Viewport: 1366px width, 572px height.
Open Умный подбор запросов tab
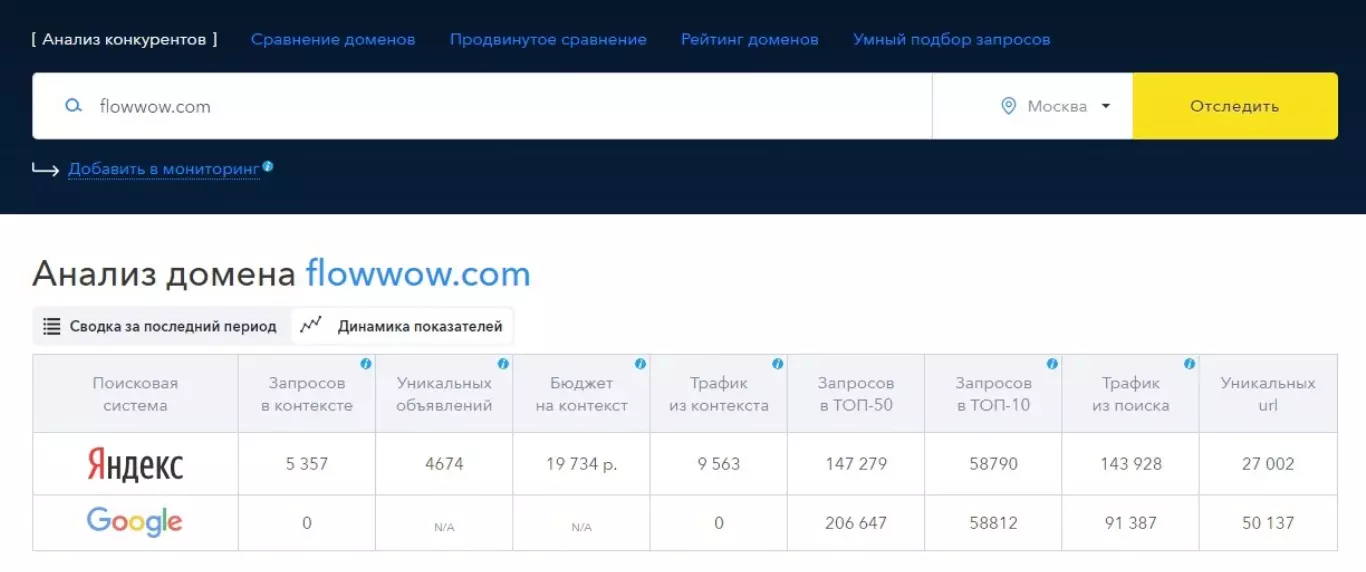952,39
